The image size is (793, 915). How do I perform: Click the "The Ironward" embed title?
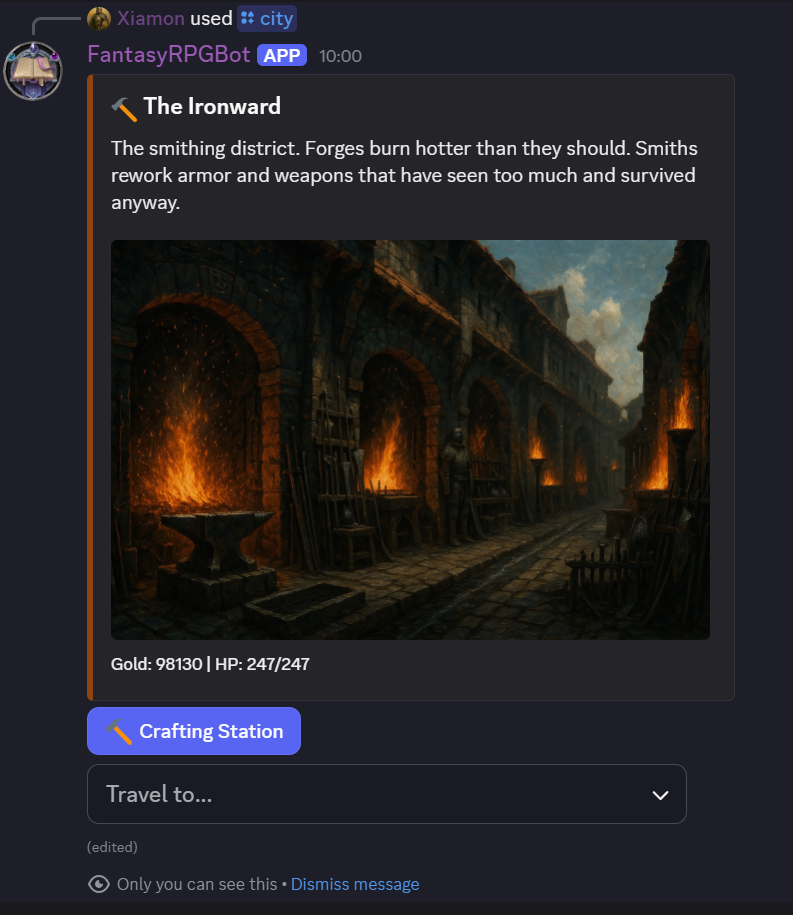[x=212, y=106]
